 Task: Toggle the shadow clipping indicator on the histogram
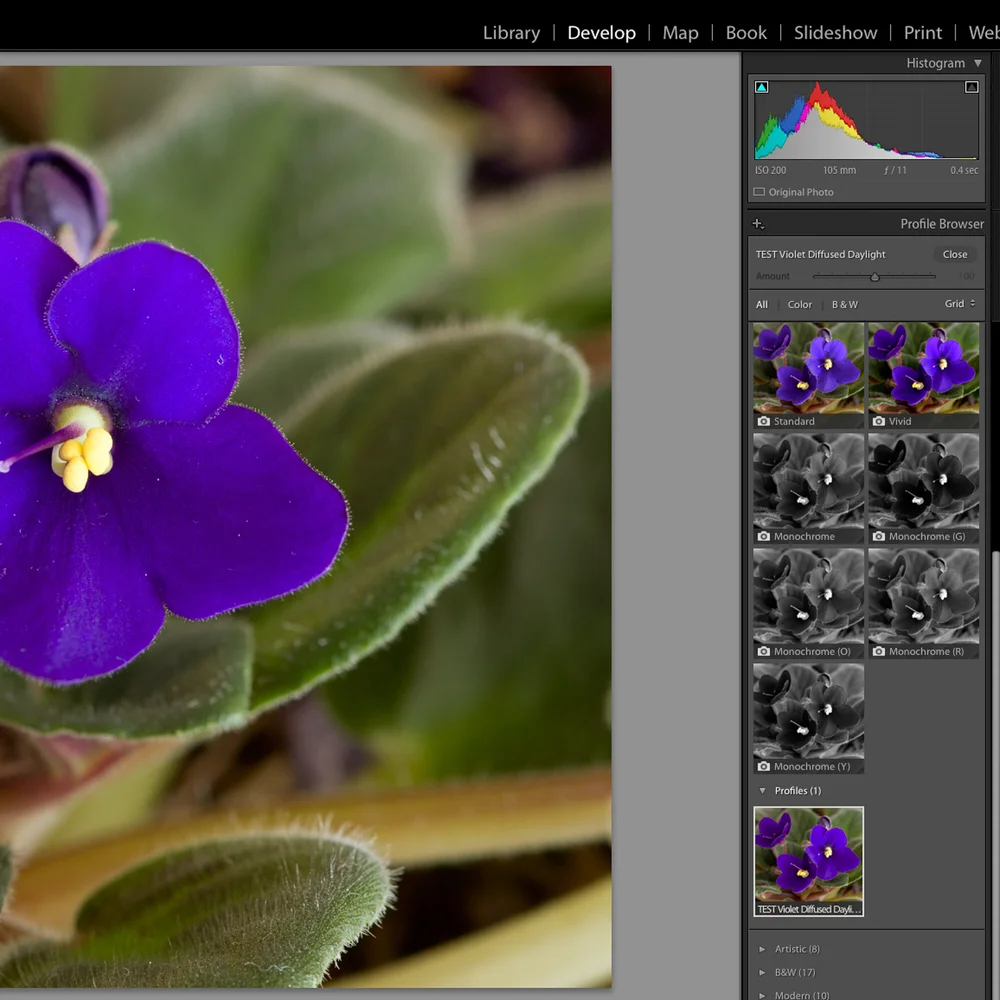tap(761, 86)
